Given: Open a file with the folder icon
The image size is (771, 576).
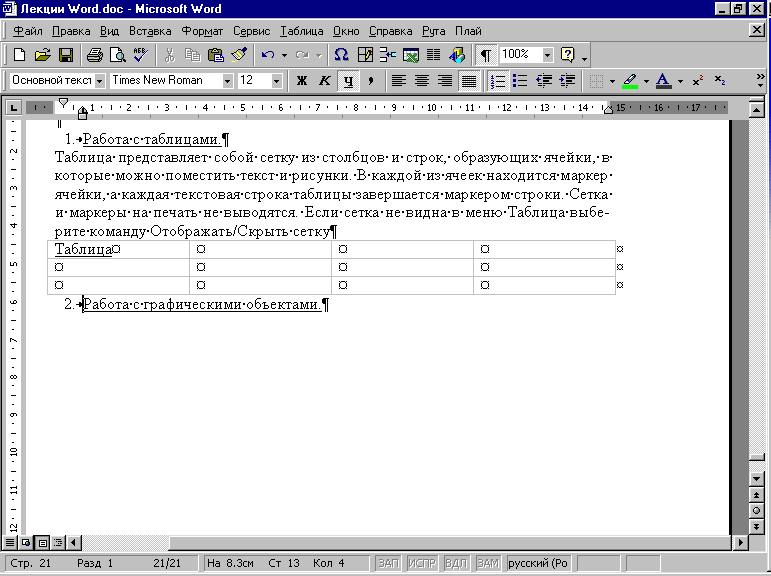Looking at the screenshot, I should [43, 55].
